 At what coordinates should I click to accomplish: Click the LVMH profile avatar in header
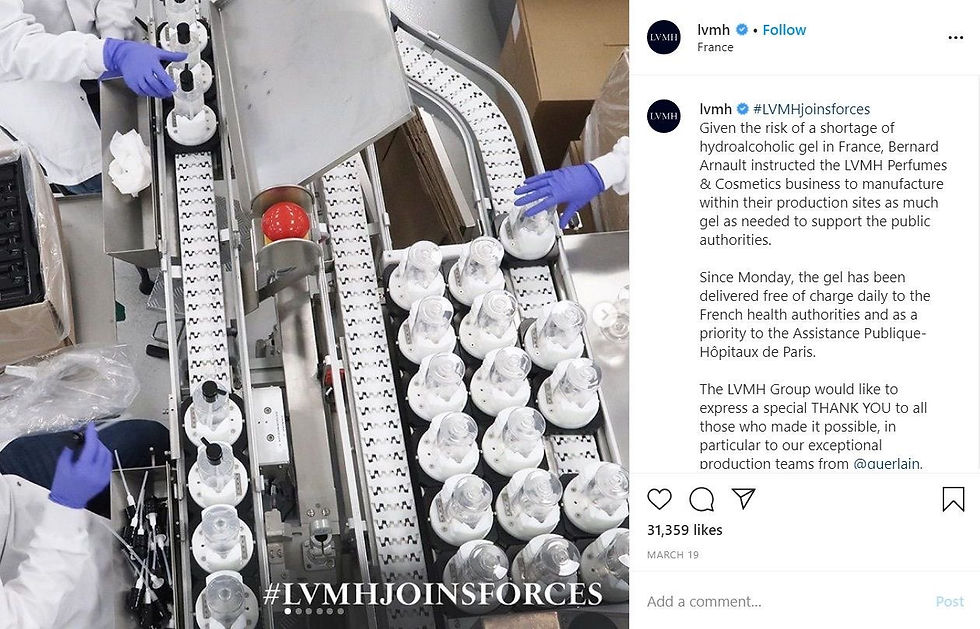(x=664, y=37)
